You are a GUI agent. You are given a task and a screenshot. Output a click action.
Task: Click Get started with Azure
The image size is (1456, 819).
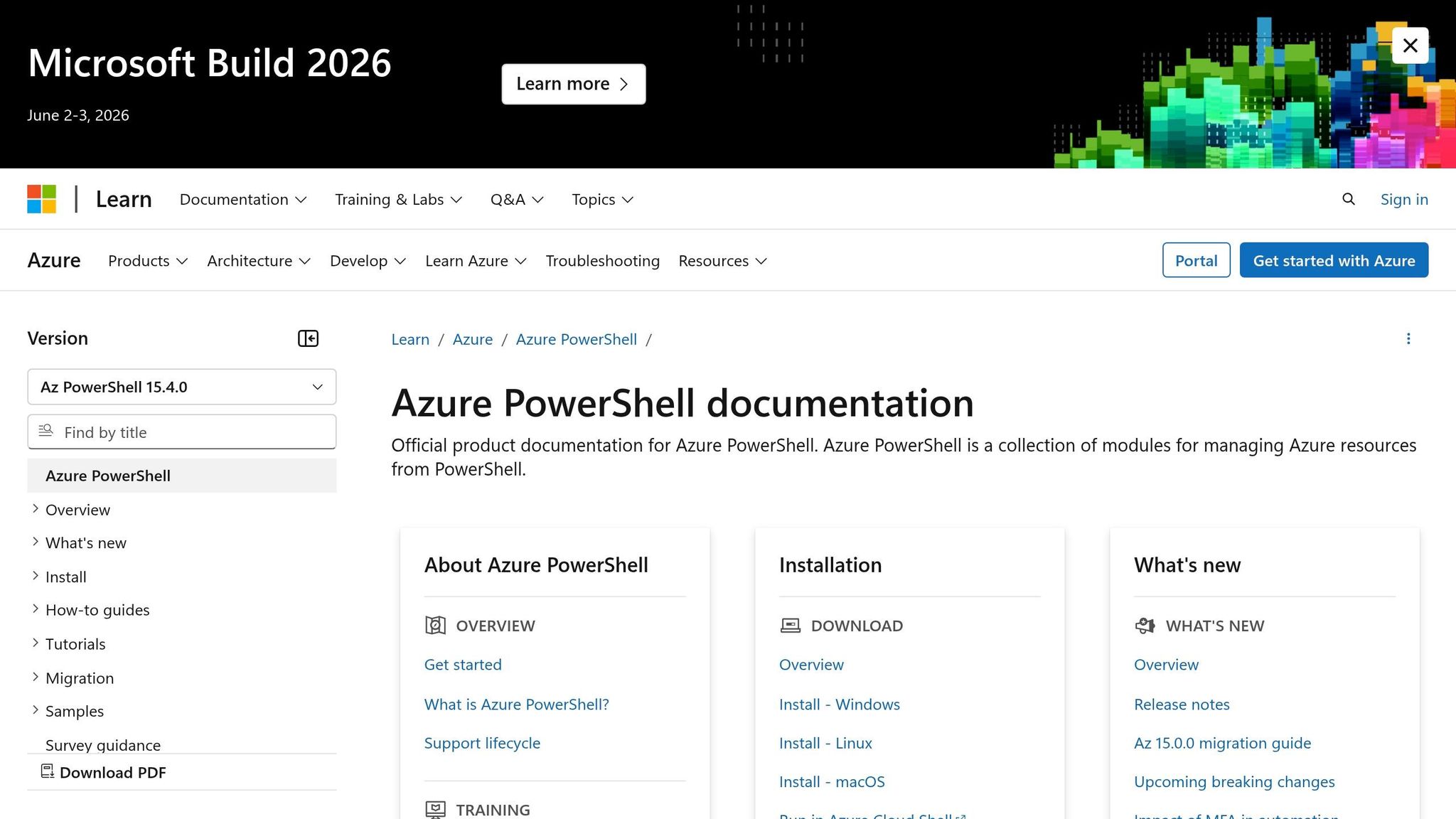tap(1333, 260)
